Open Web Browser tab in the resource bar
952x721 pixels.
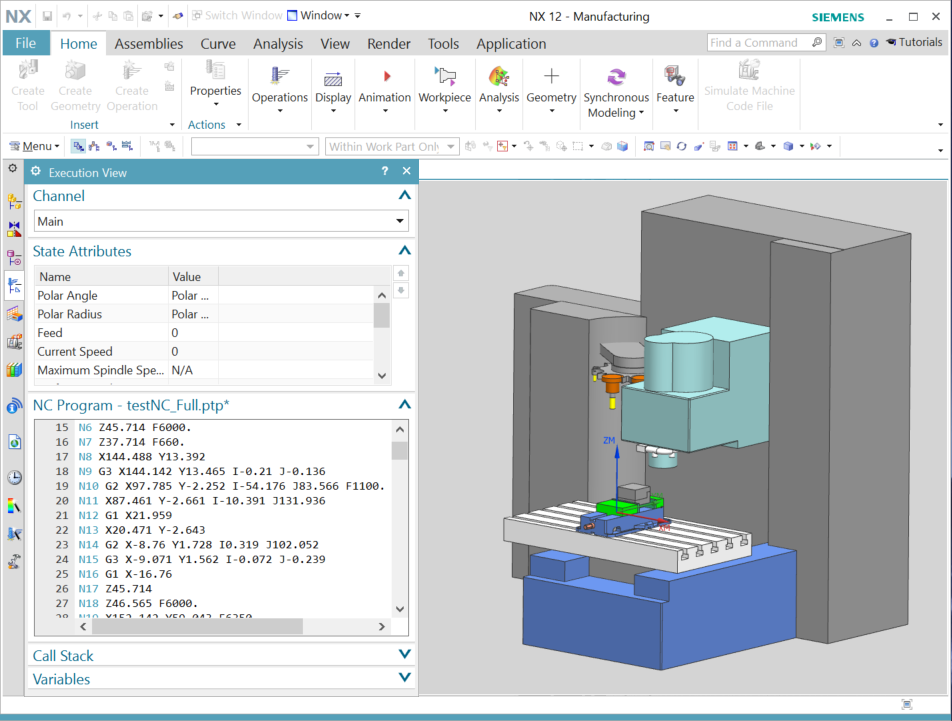tap(15, 442)
